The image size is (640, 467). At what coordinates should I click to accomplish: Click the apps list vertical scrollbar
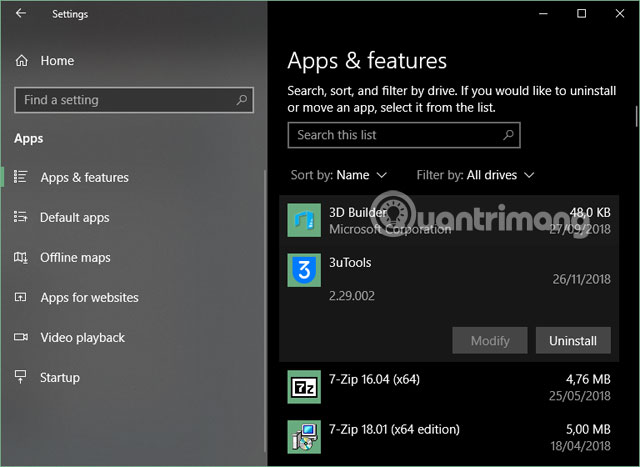click(636, 116)
